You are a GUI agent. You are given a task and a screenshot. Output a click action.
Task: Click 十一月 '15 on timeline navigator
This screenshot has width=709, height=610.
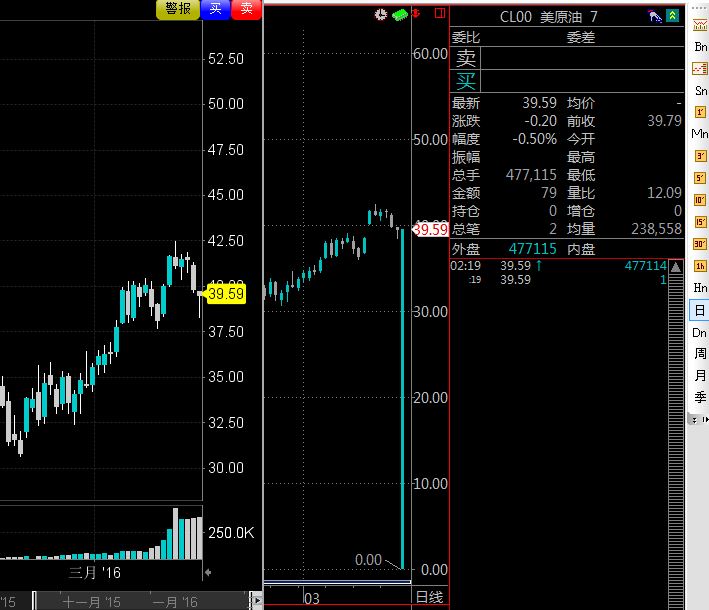91,602
